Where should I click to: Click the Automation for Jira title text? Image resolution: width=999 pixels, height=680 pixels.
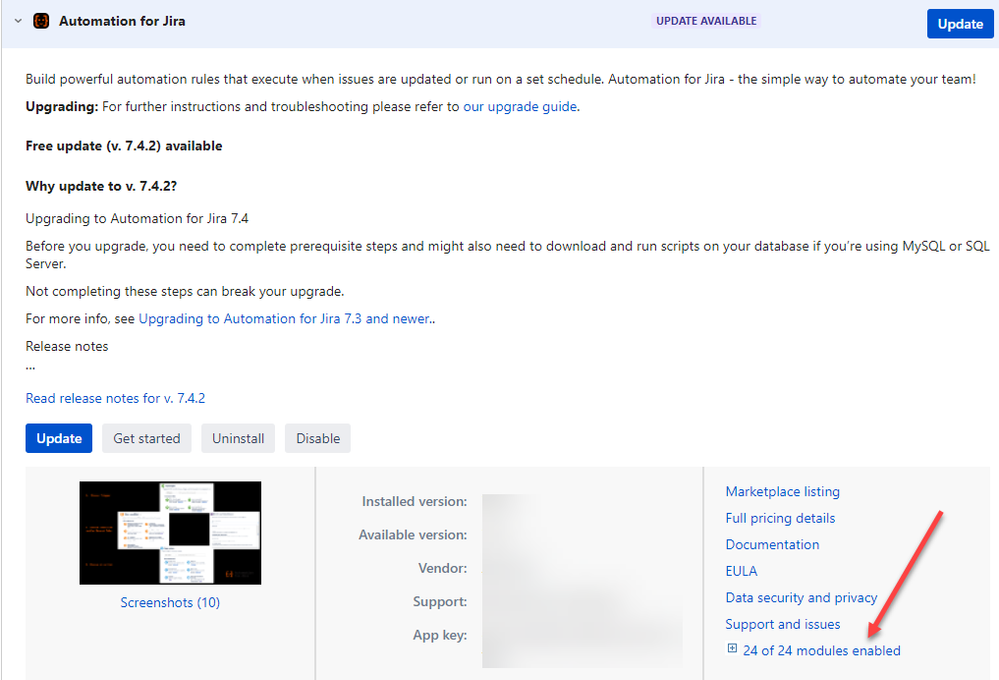[x=122, y=21]
